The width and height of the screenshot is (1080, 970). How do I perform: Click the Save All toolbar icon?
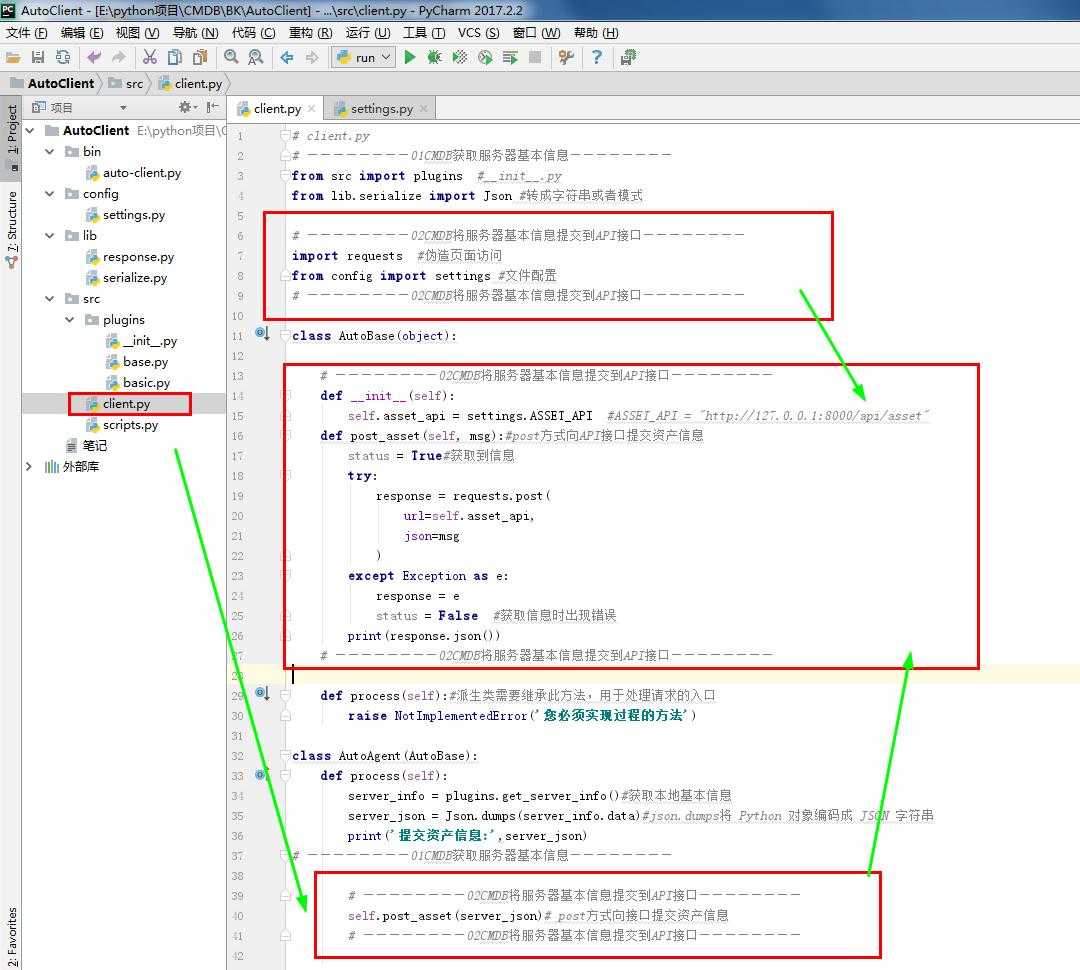(x=38, y=58)
